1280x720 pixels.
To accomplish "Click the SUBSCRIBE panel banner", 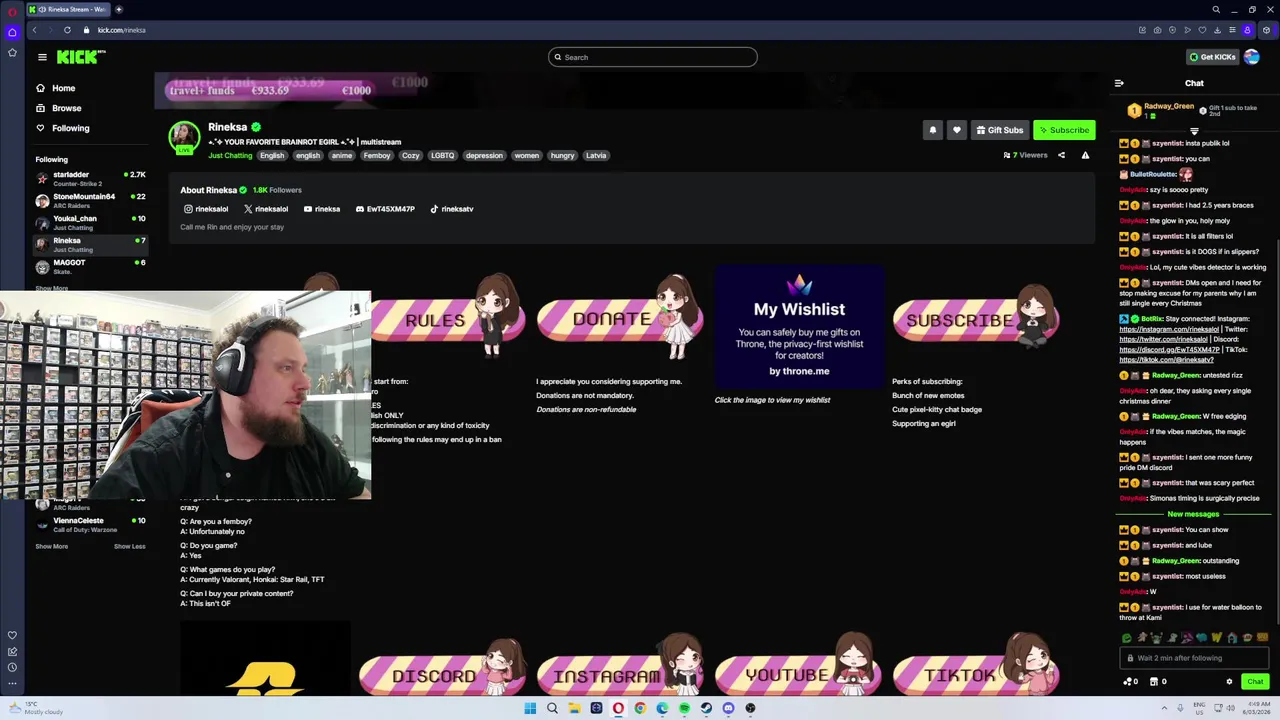I will pos(976,318).
